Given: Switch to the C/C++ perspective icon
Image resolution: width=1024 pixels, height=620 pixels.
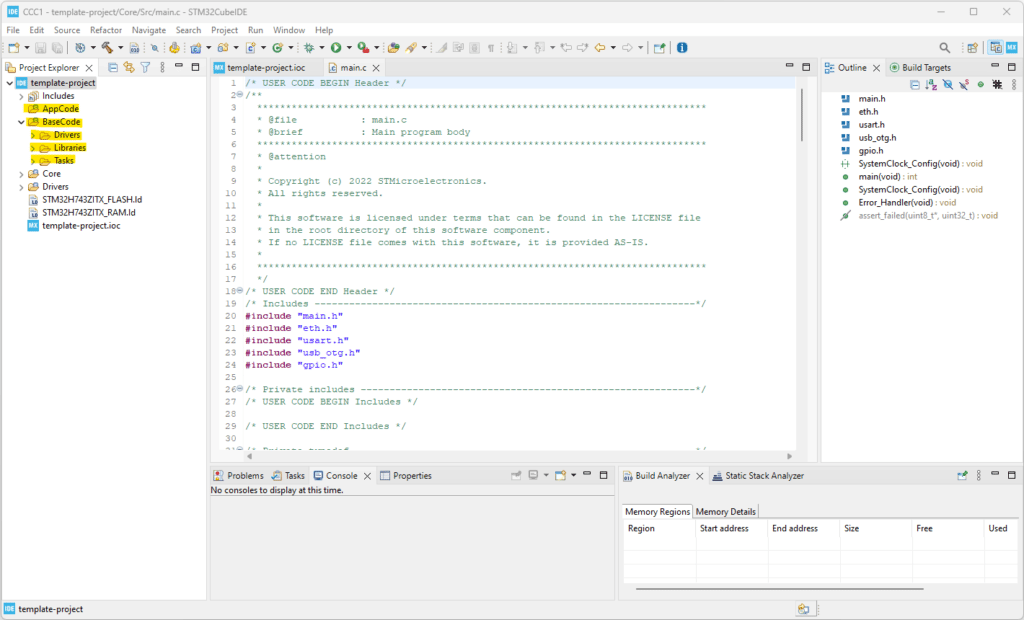Looking at the screenshot, I should pos(995,48).
